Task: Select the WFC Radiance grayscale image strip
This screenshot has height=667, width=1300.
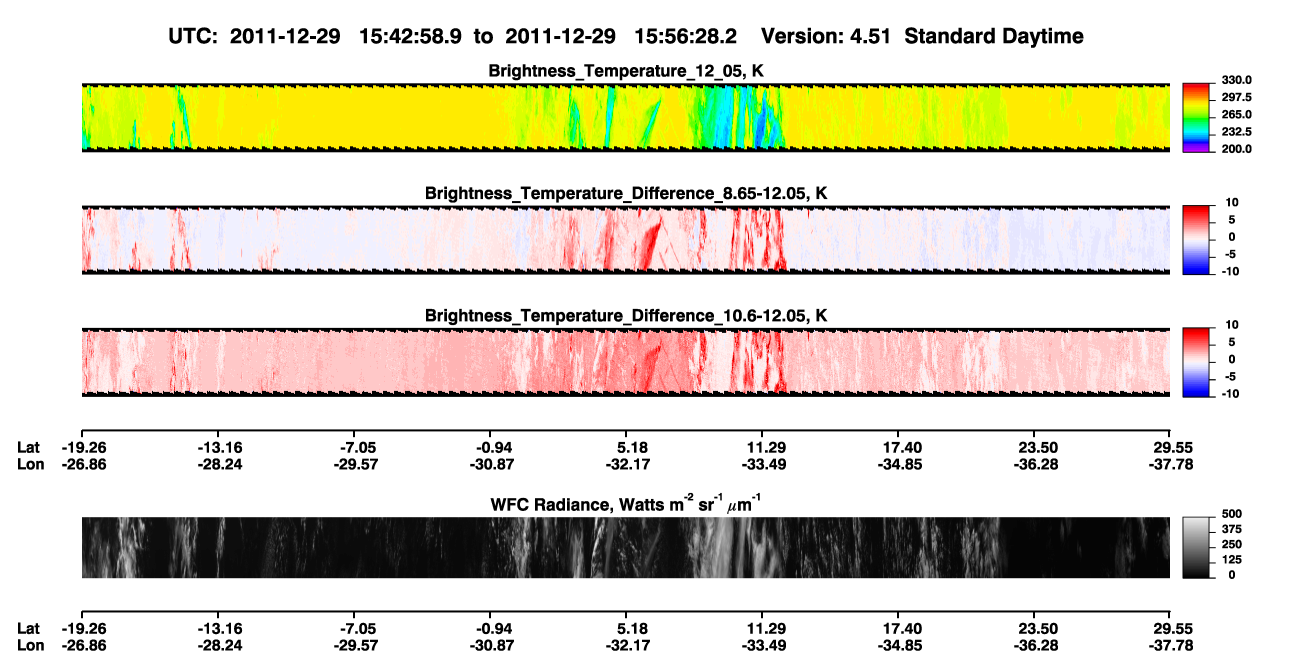Action: [x=625, y=547]
